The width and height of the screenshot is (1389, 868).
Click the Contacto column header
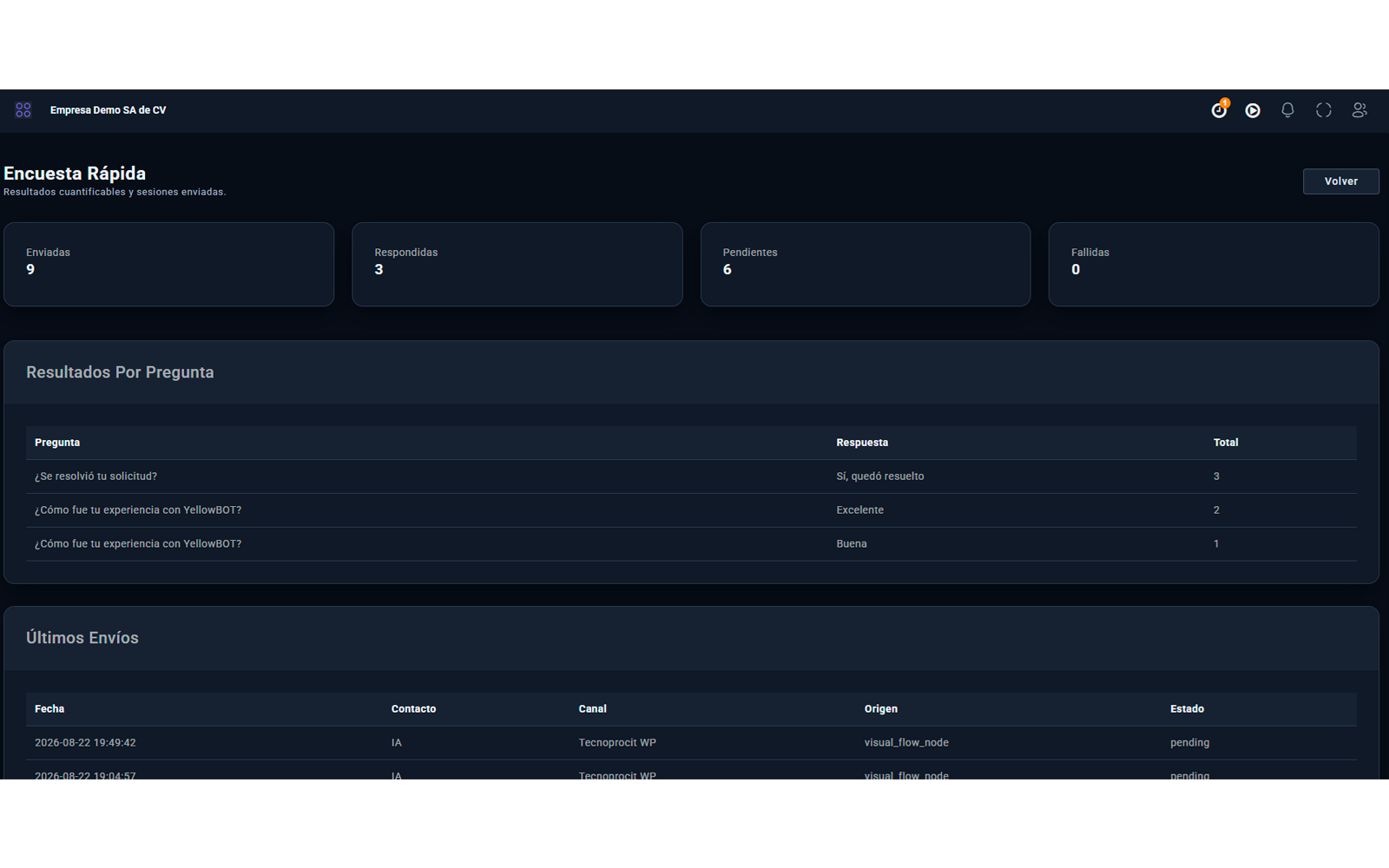pyautogui.click(x=413, y=709)
